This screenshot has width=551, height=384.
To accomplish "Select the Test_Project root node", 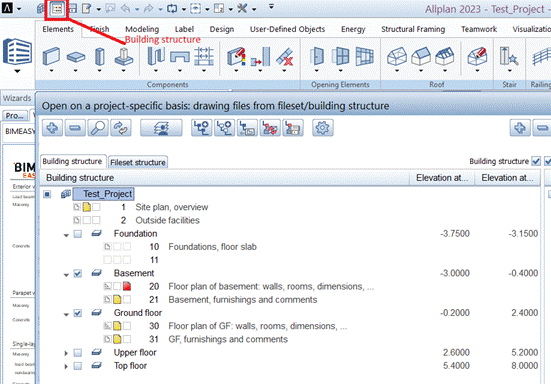I will (x=103, y=194).
